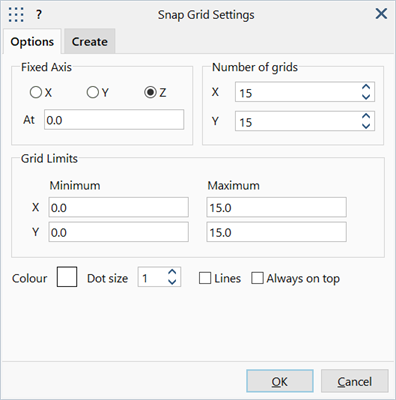The width and height of the screenshot is (396, 400).
Task: Increase the Dot size value
Action: tap(172, 272)
